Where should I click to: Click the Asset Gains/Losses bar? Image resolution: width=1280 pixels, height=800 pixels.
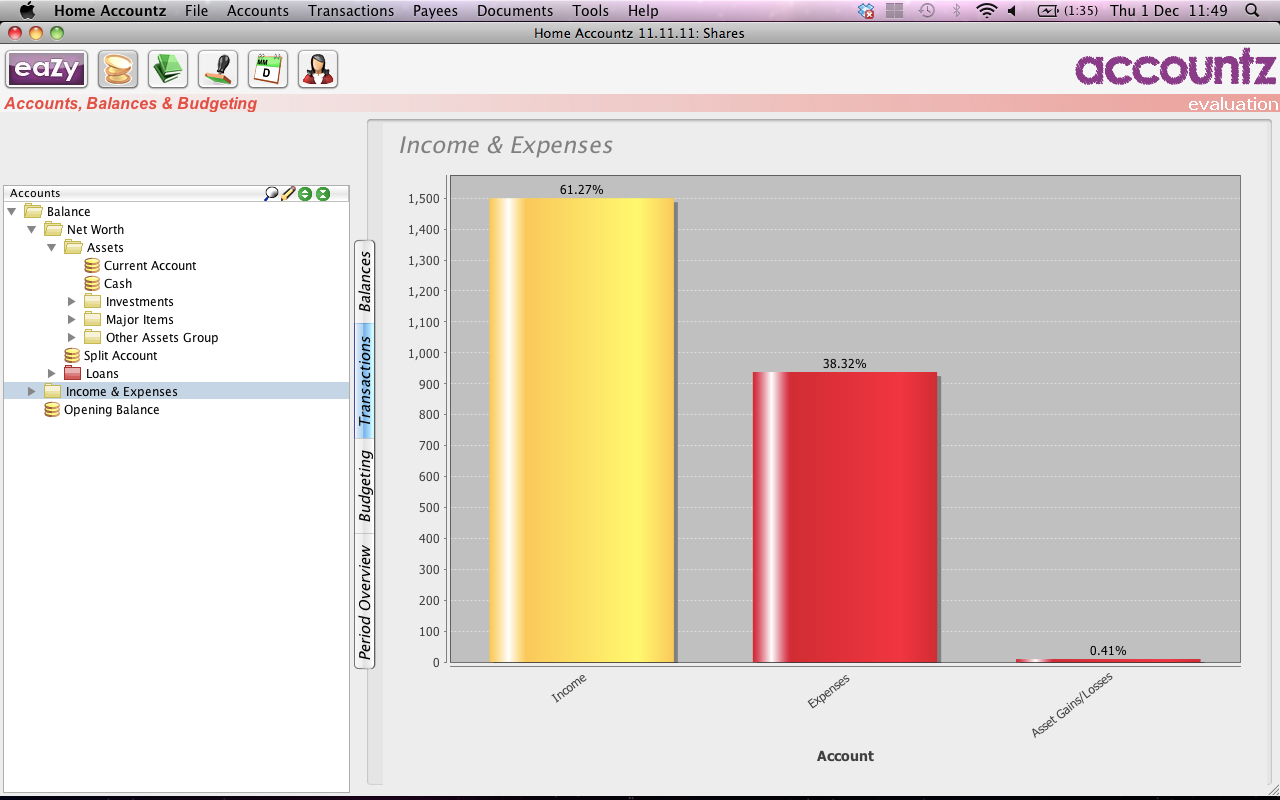point(1108,660)
